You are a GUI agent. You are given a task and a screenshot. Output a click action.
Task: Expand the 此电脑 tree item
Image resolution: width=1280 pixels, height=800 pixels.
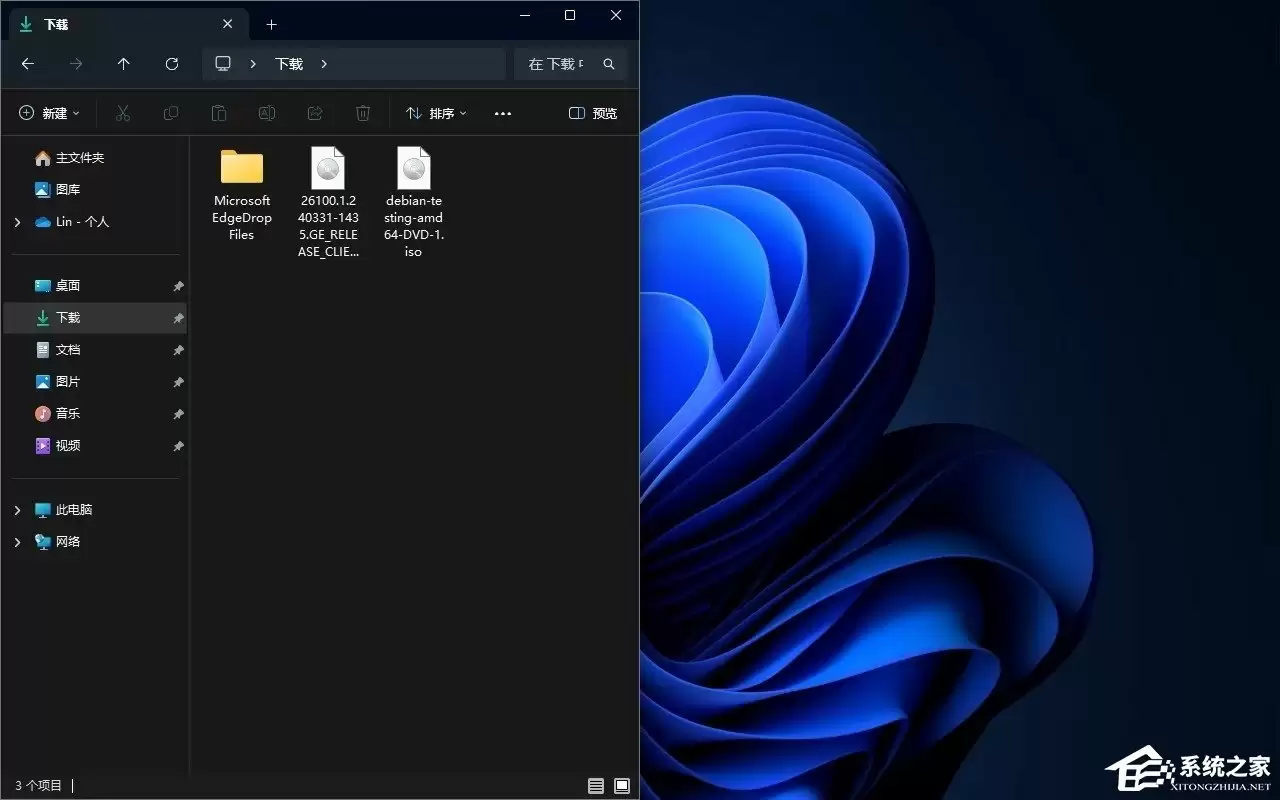click(16, 510)
